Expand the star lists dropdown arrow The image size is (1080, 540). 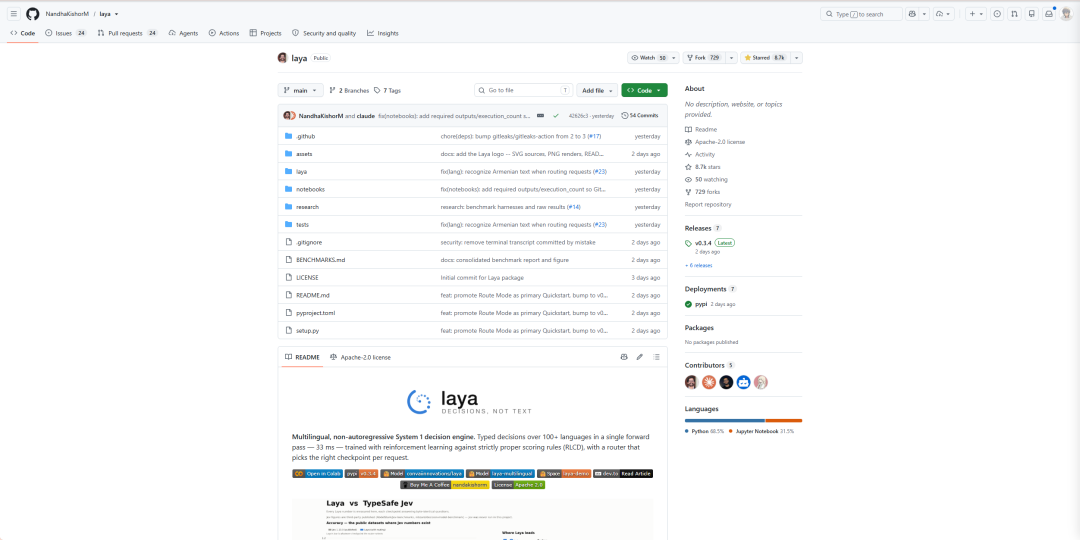[x=797, y=58]
